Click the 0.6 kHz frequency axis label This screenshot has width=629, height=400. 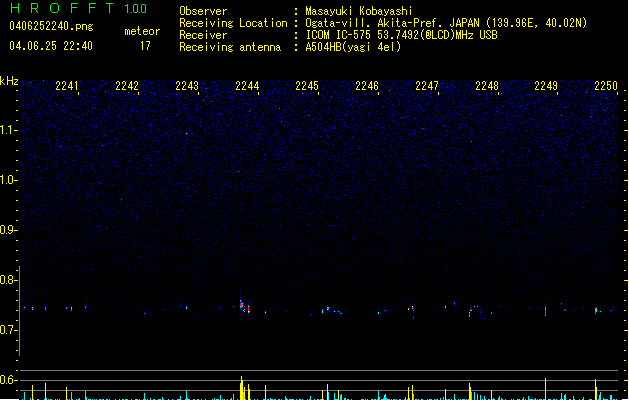9,380
